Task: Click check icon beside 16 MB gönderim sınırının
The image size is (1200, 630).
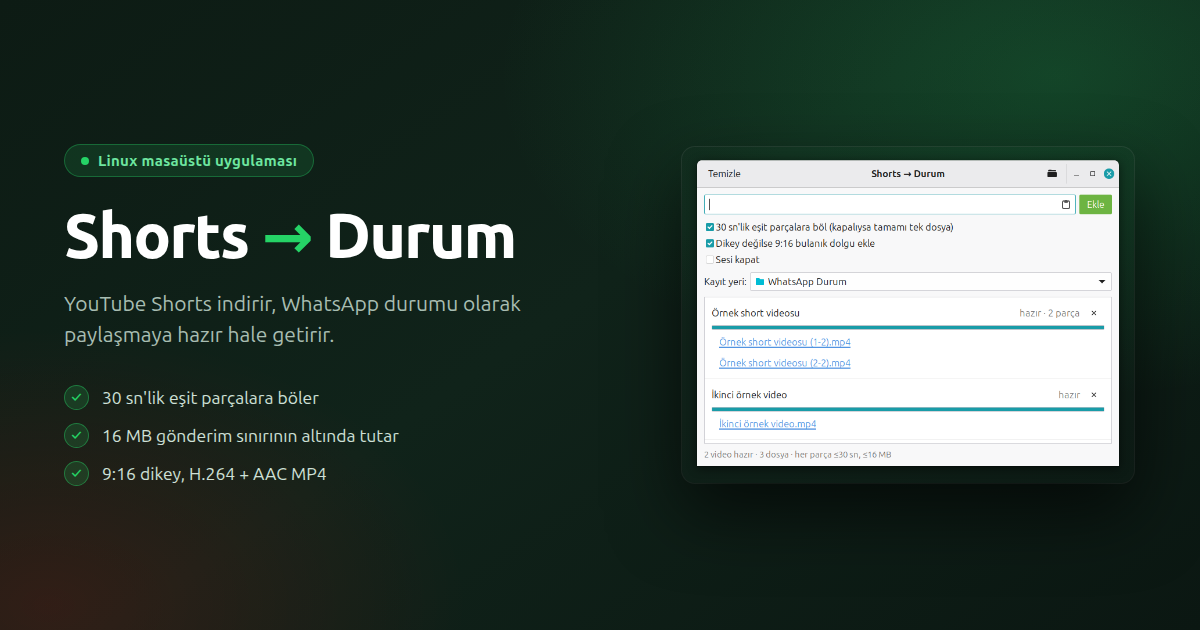Action: 77,436
